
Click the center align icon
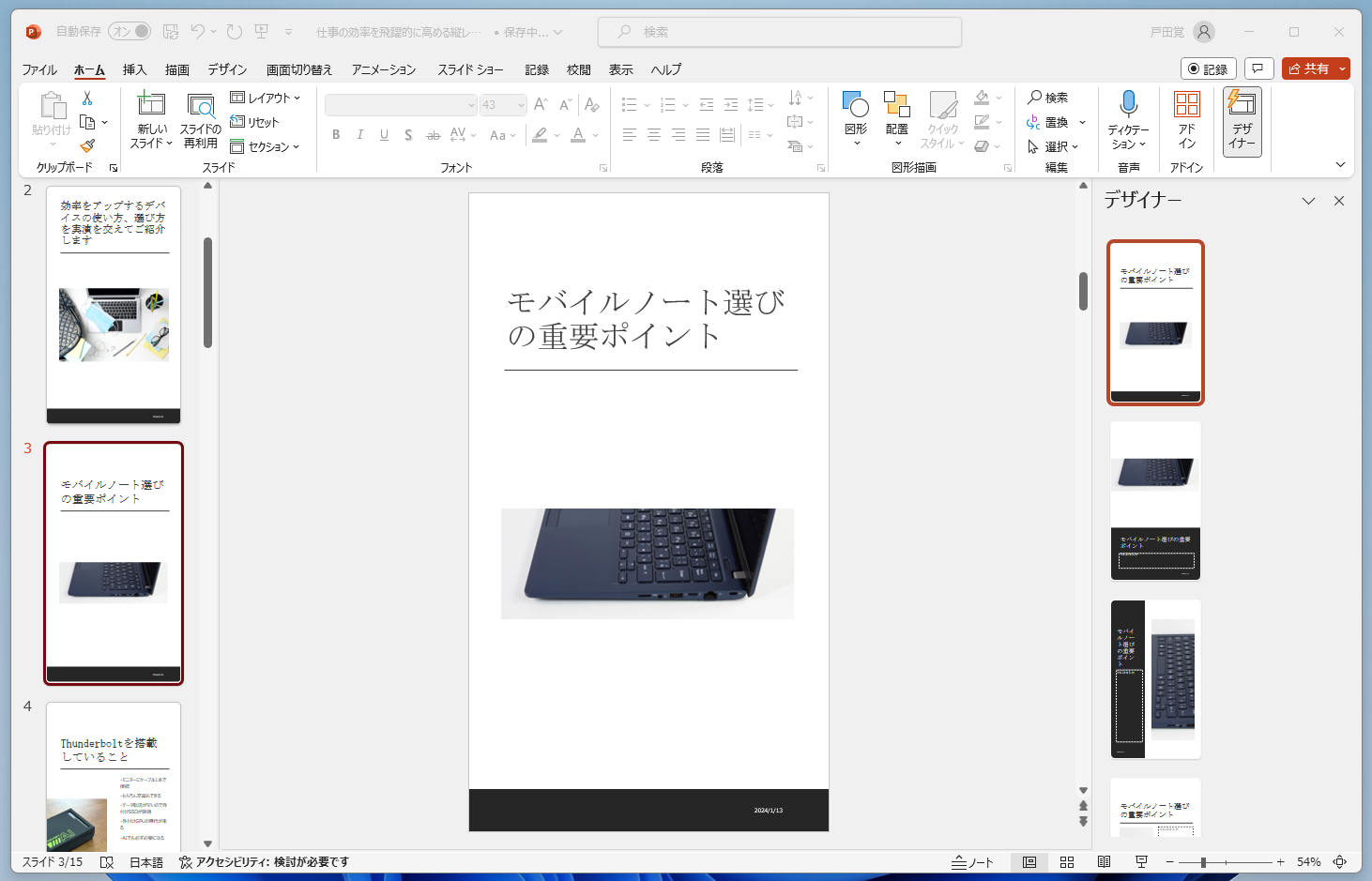point(654,135)
